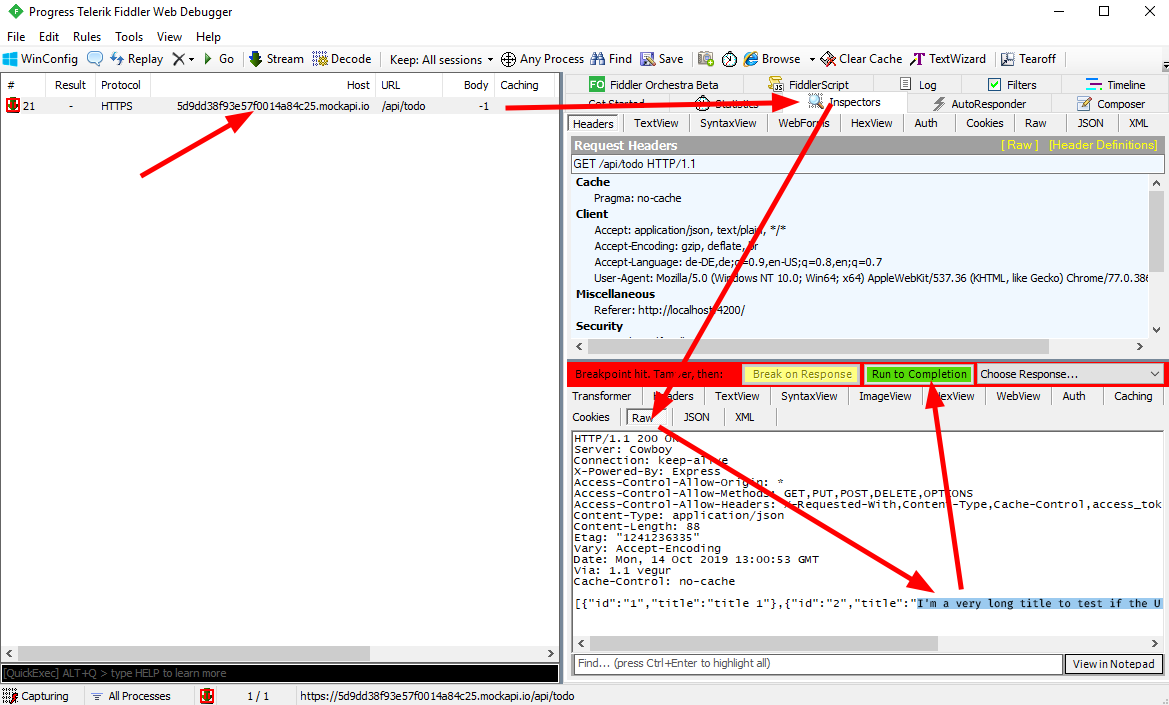Click the comment speech bubble icon
Image resolution: width=1169 pixels, height=705 pixels.
[x=95, y=59]
